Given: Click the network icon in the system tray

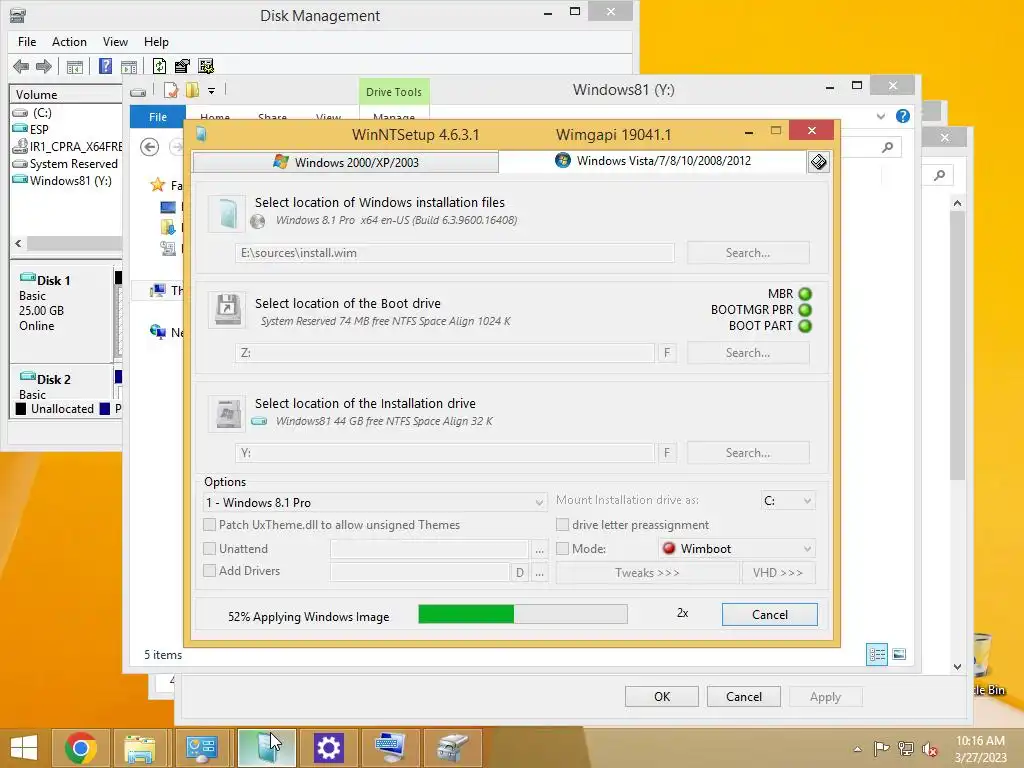Looking at the screenshot, I should (x=906, y=749).
